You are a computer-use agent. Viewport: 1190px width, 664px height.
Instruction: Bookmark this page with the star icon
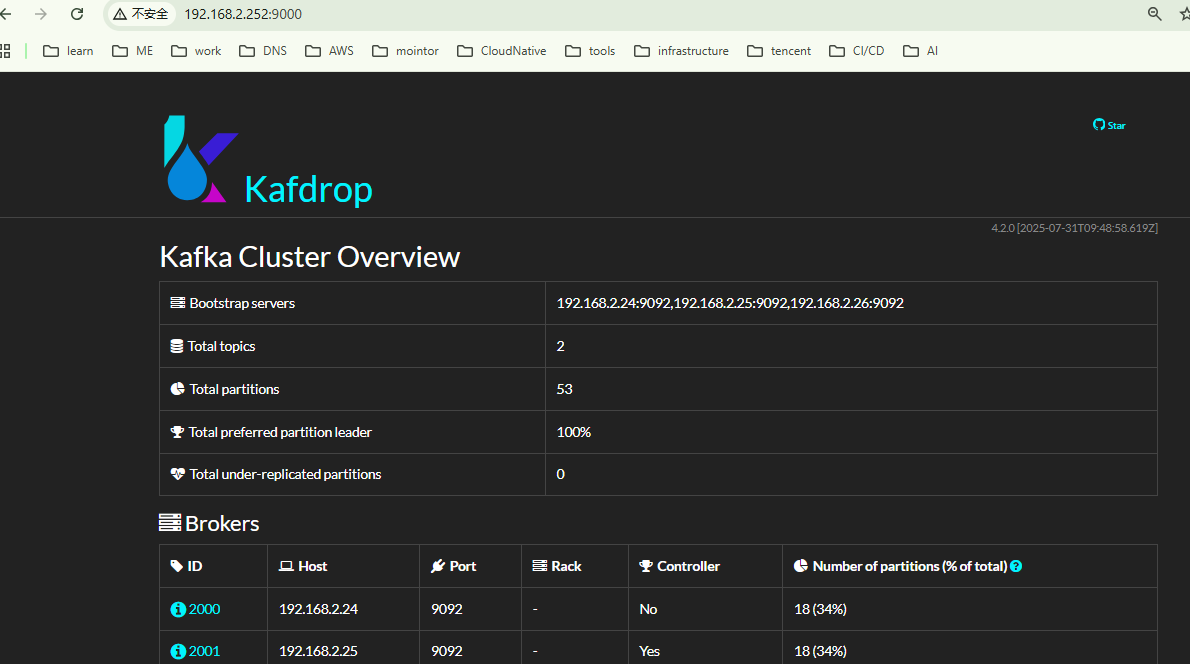pos(1185,14)
